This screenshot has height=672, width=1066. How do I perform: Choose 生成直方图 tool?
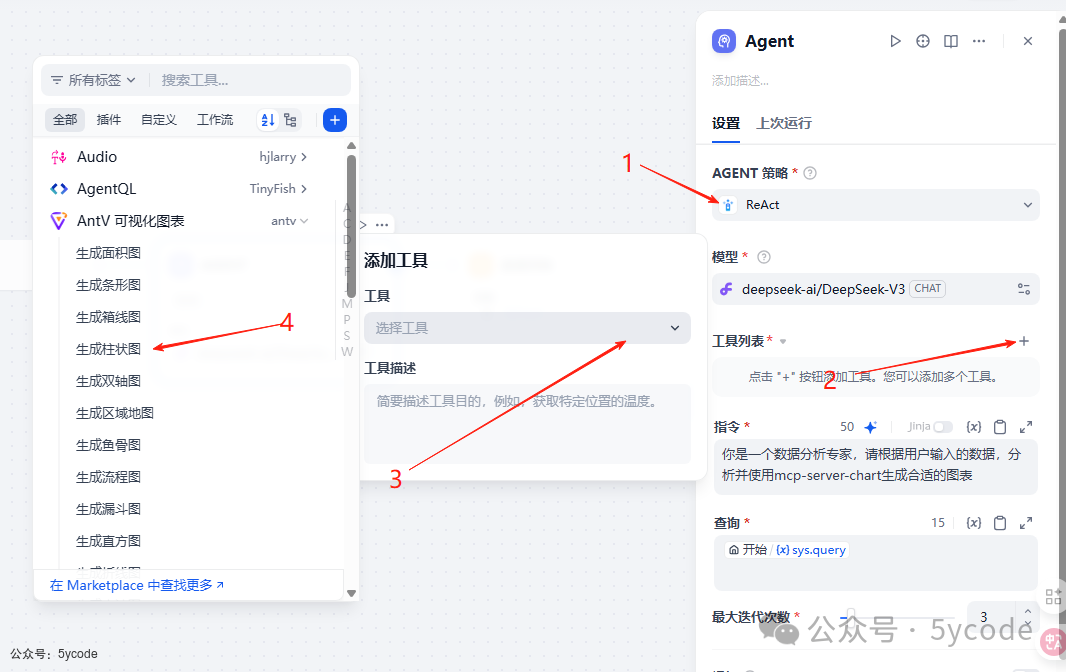pos(108,541)
